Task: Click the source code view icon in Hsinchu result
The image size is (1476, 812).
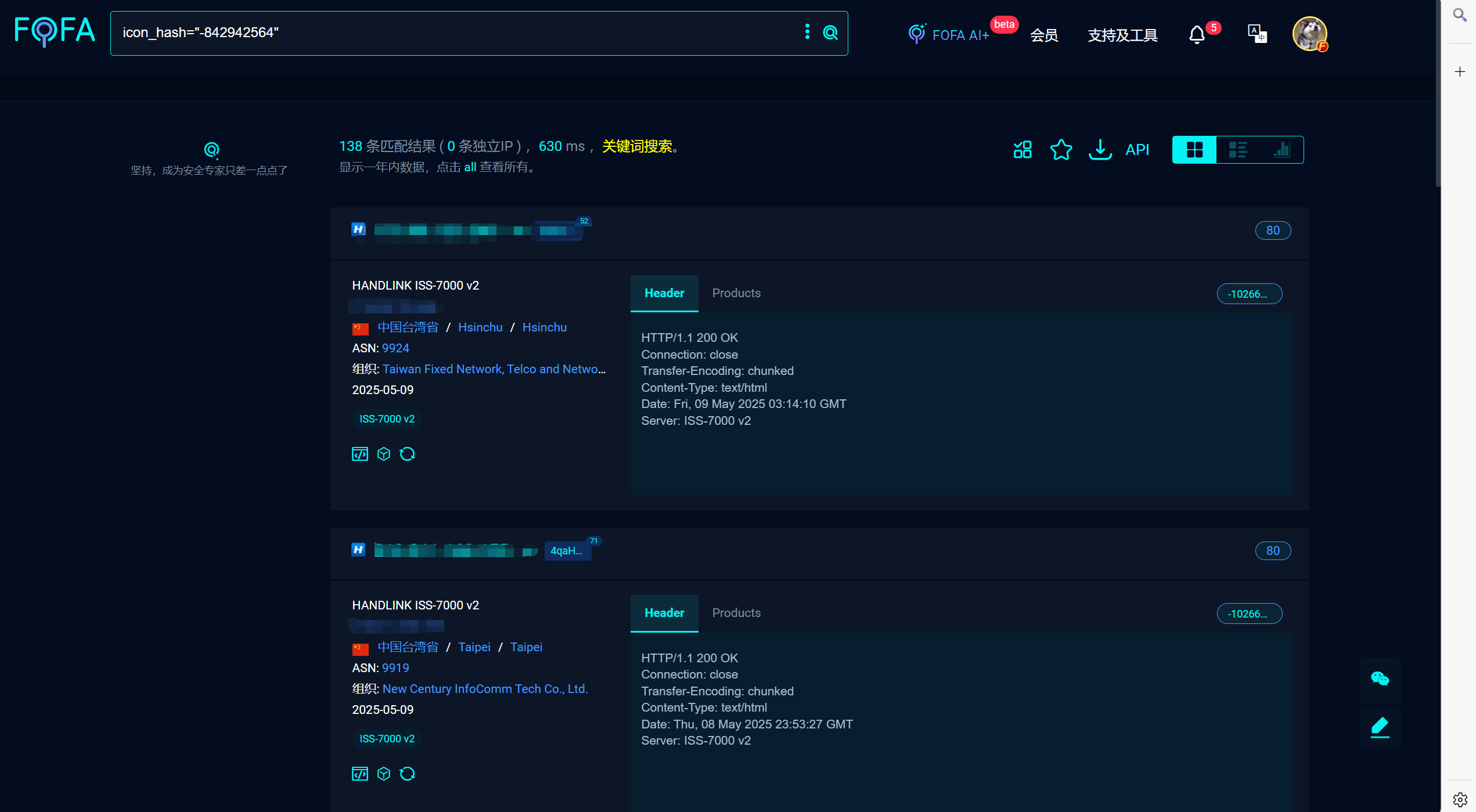Action: pyautogui.click(x=359, y=454)
